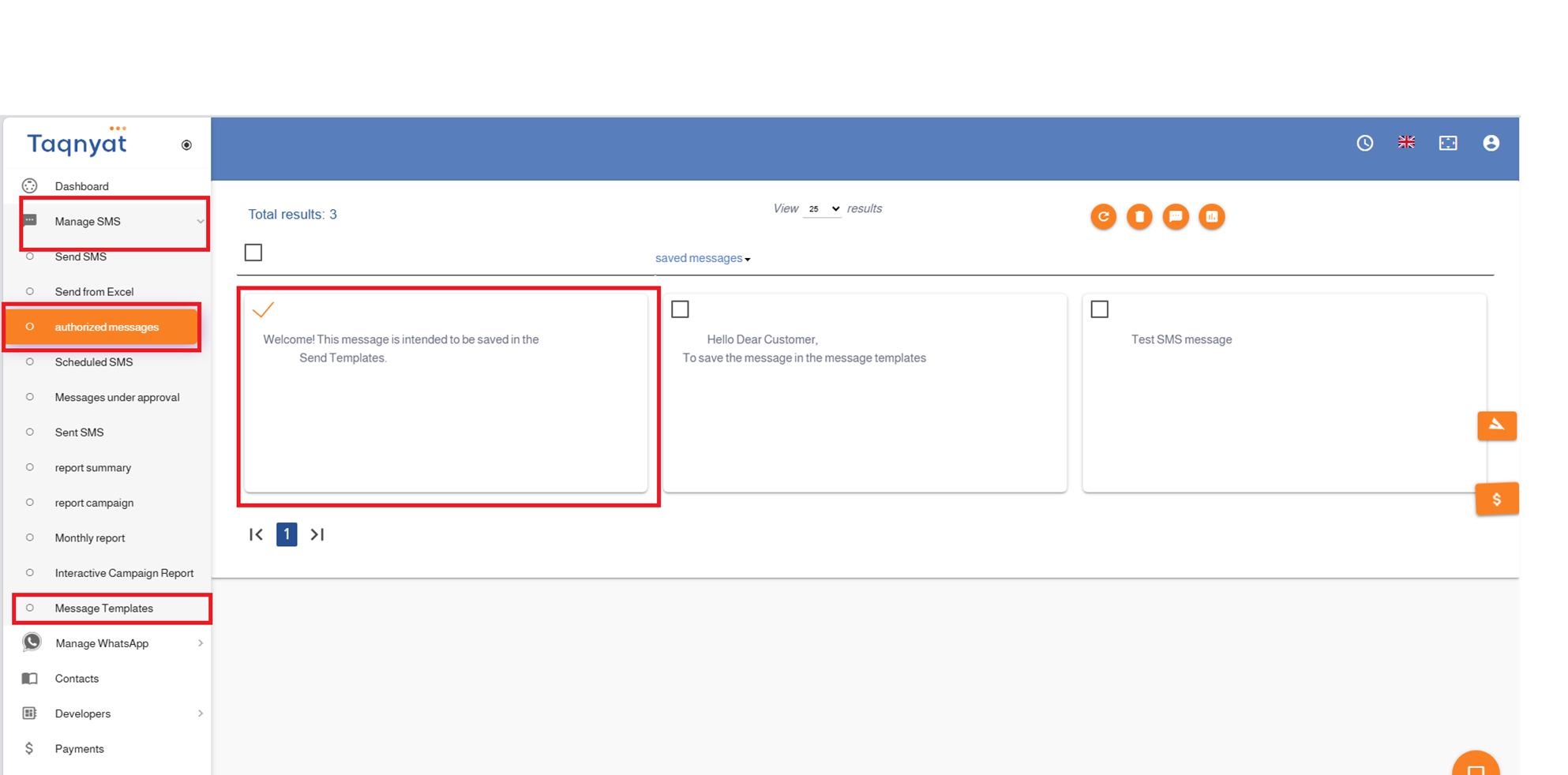Open the clock history icon in header
This screenshot has width=1568, height=775.
pyautogui.click(x=1365, y=143)
